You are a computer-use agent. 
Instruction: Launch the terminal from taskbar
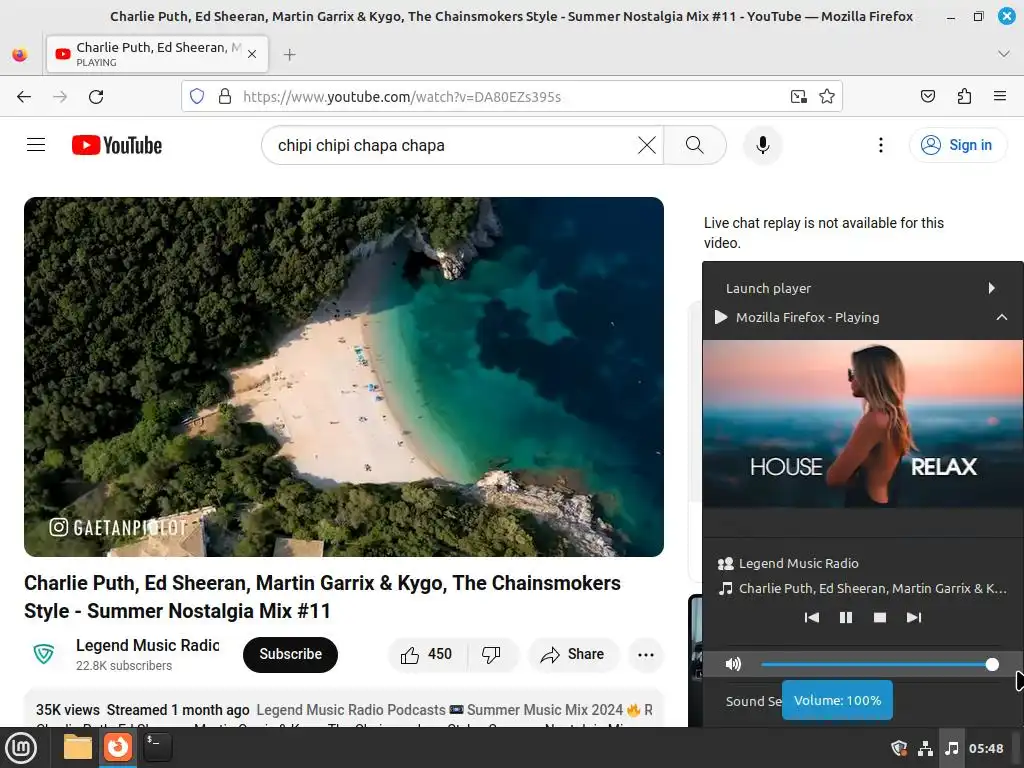coord(157,747)
